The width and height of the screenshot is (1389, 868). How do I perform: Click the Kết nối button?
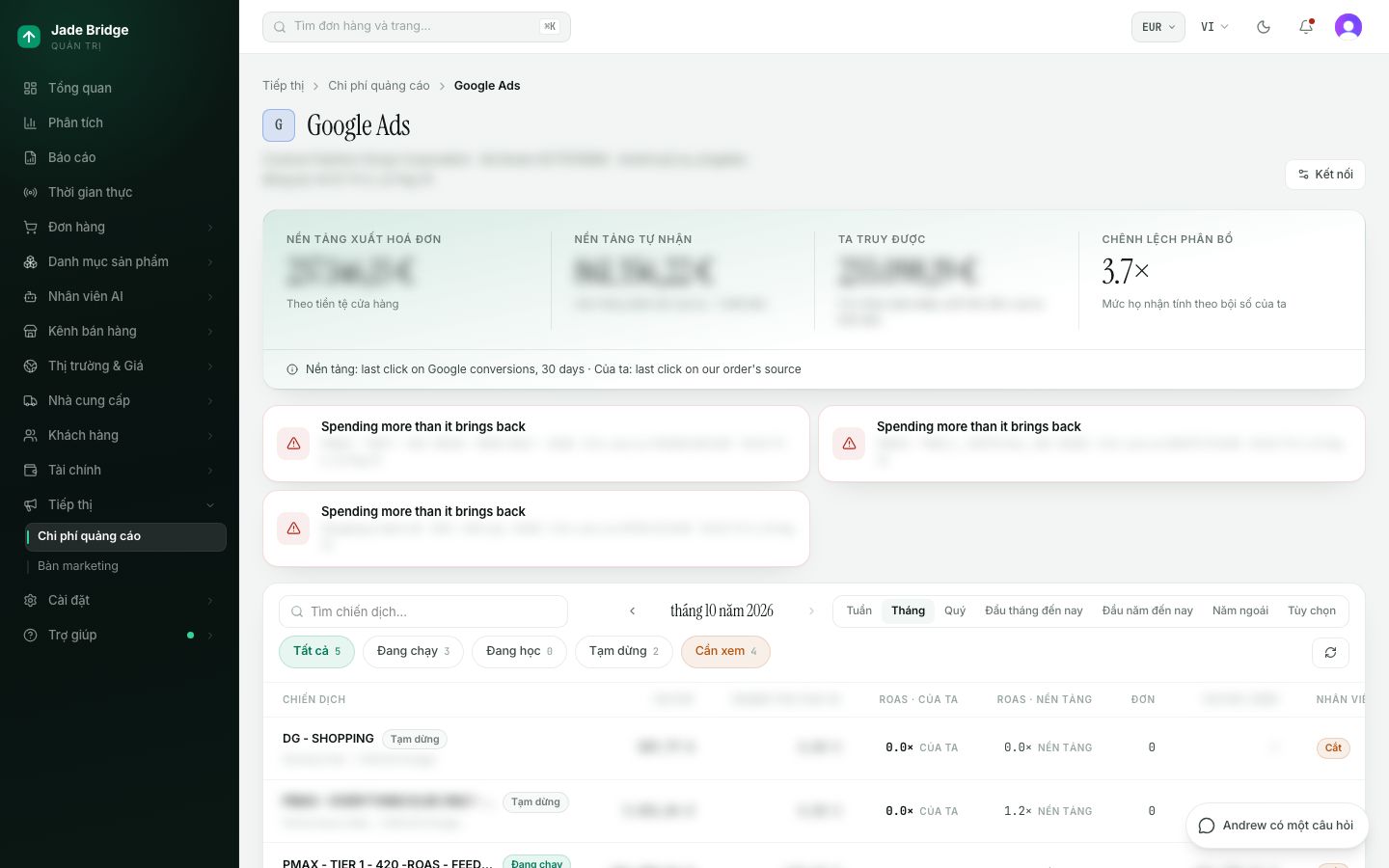(x=1324, y=175)
